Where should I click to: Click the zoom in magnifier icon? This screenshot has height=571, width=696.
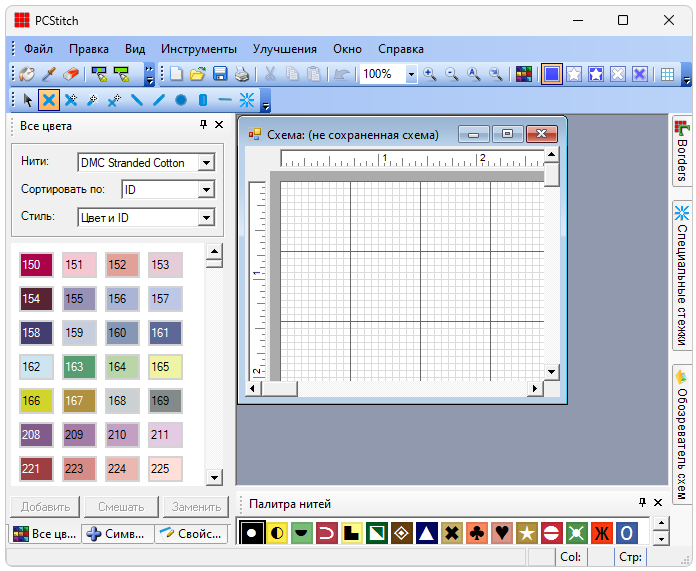430,74
